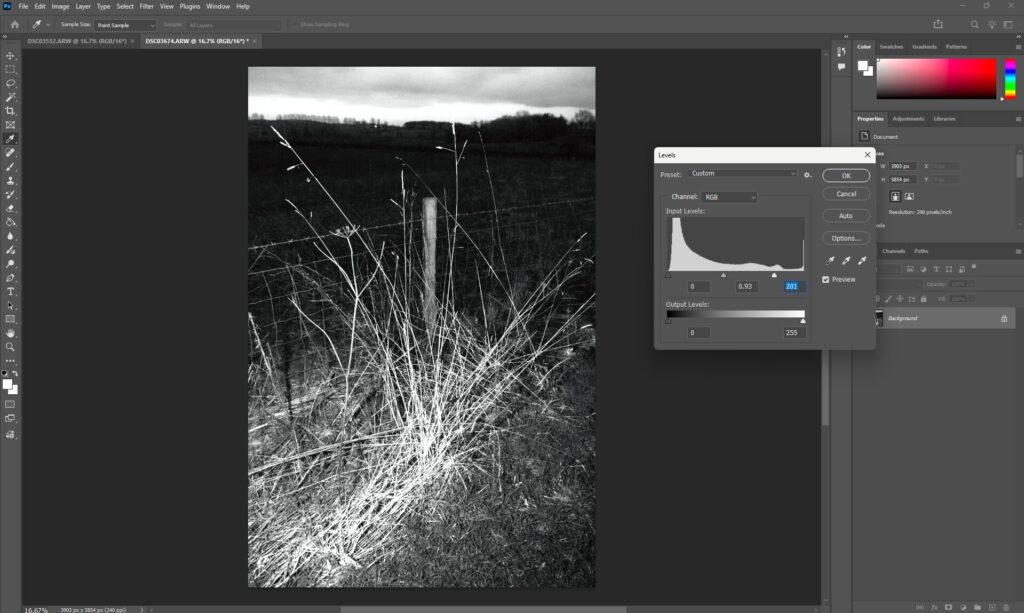The width and height of the screenshot is (1024, 613).
Task: Pick the Zoom tool from the toolbar
Action: coord(10,347)
